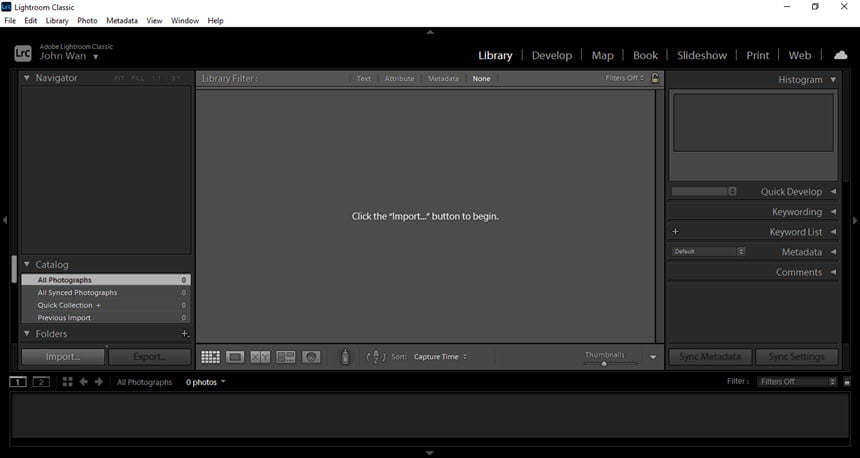This screenshot has width=860, height=458.
Task: Open toolbar content dropdown arrow
Action: (x=653, y=357)
